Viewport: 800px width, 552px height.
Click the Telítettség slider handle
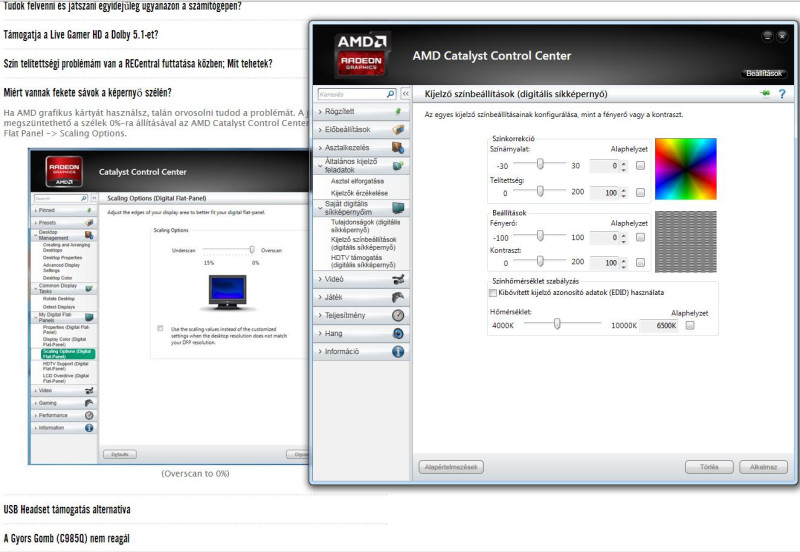(540, 190)
